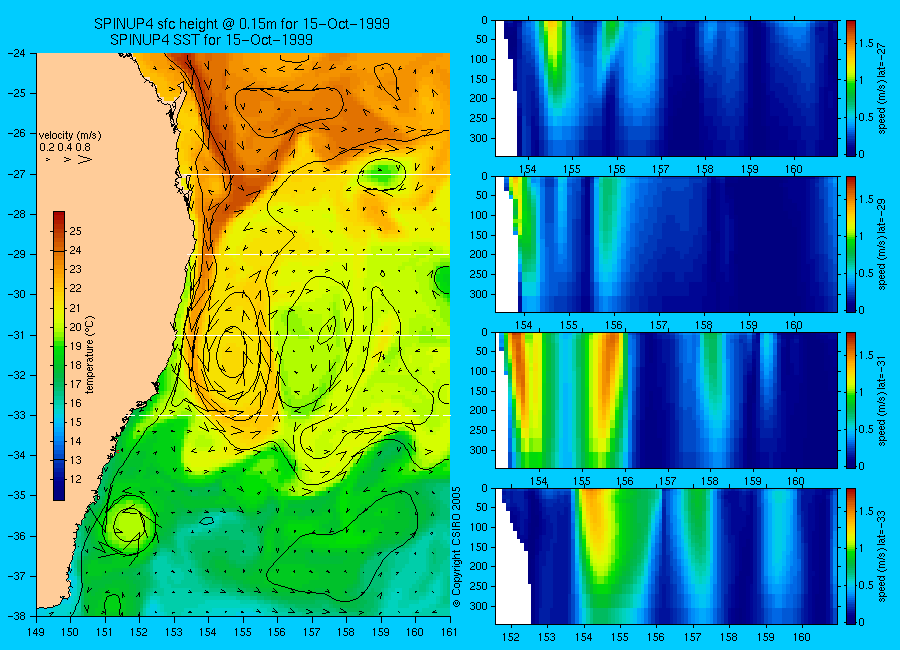Image resolution: width=900 pixels, height=650 pixels.
Task: Click the temperature color bar on the map
Action: (59, 356)
